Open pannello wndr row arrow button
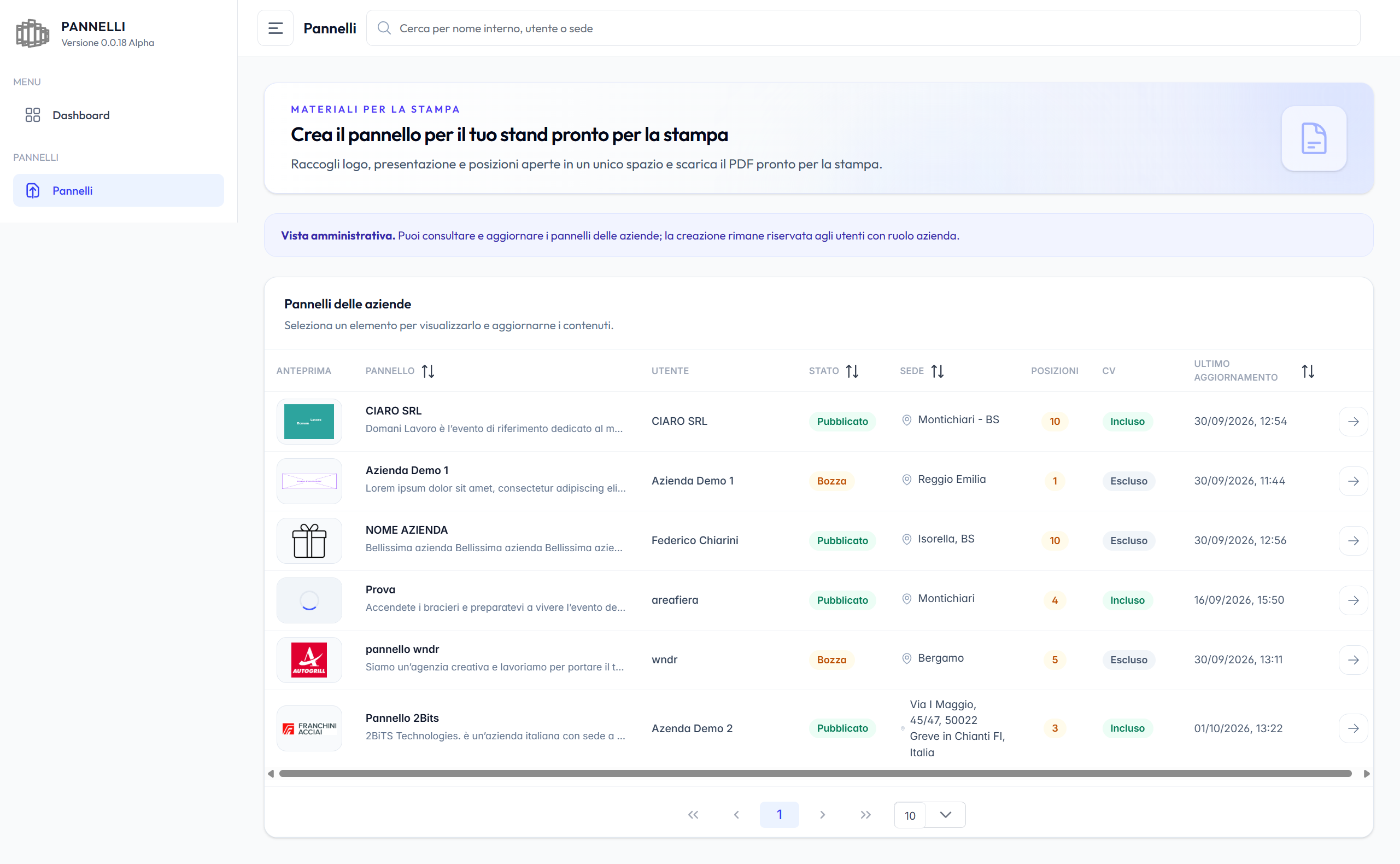The height and width of the screenshot is (864, 1400). click(x=1352, y=660)
